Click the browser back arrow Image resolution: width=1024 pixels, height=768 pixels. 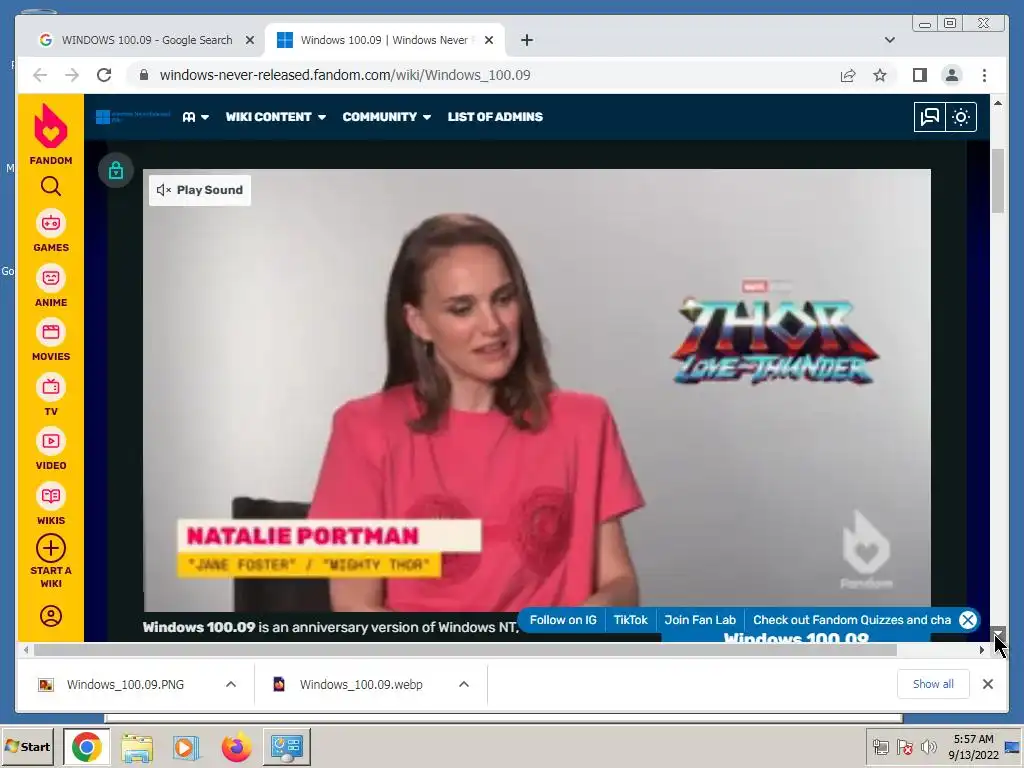point(40,75)
